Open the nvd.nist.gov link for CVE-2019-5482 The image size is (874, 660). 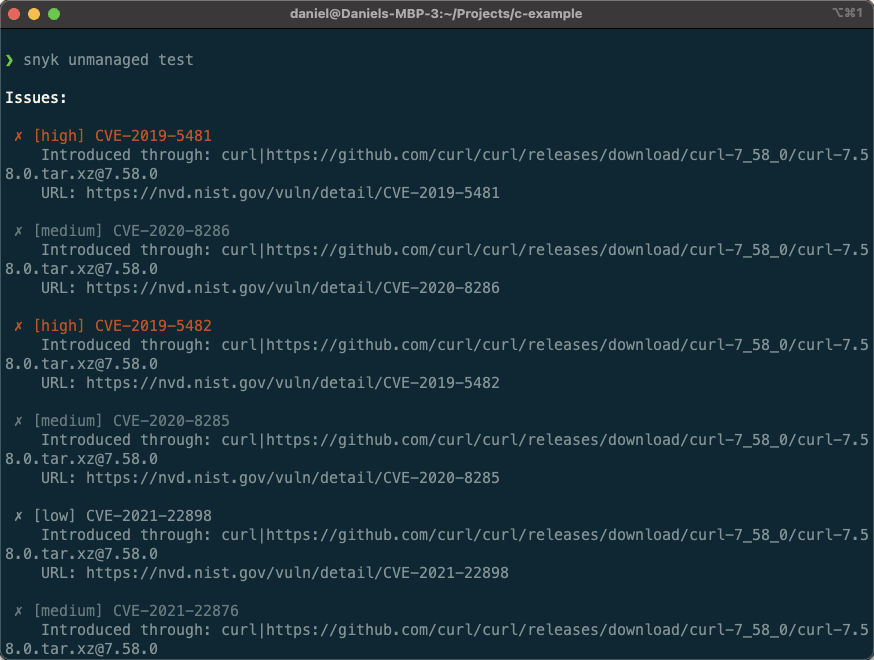(x=293, y=383)
